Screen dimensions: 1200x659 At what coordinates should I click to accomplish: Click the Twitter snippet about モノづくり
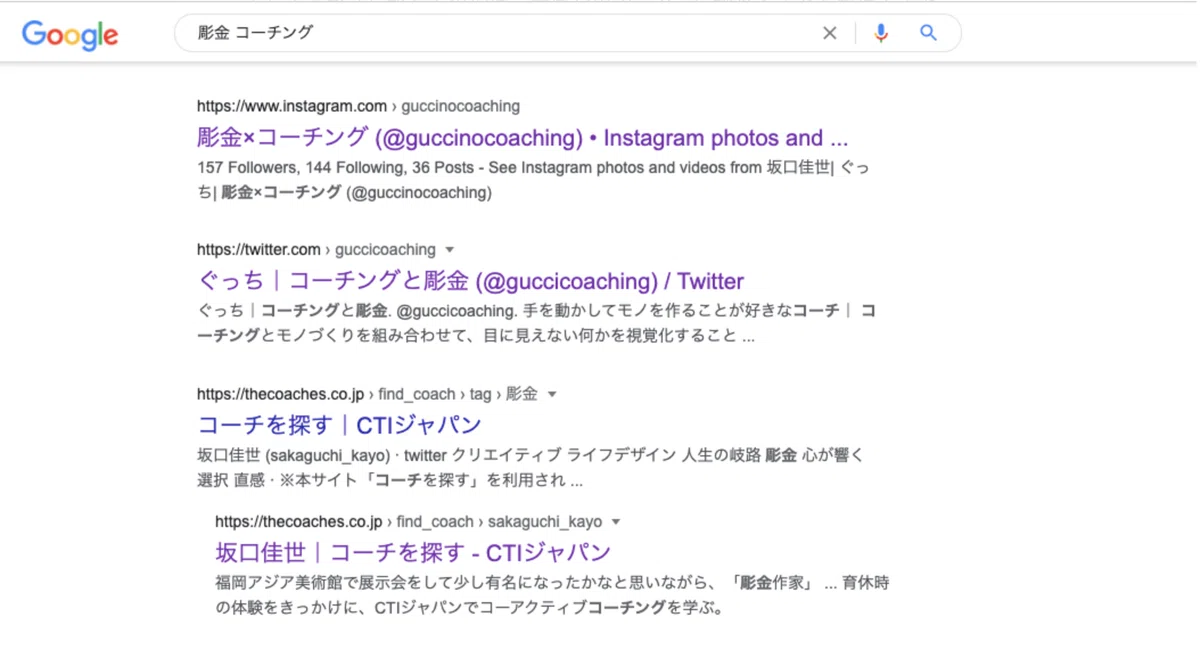[536, 324]
